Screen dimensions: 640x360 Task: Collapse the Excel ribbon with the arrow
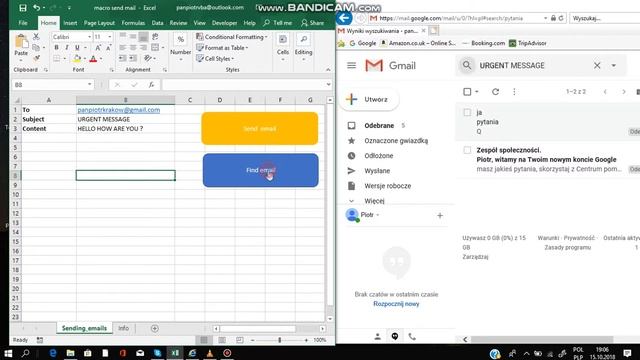[328, 70]
